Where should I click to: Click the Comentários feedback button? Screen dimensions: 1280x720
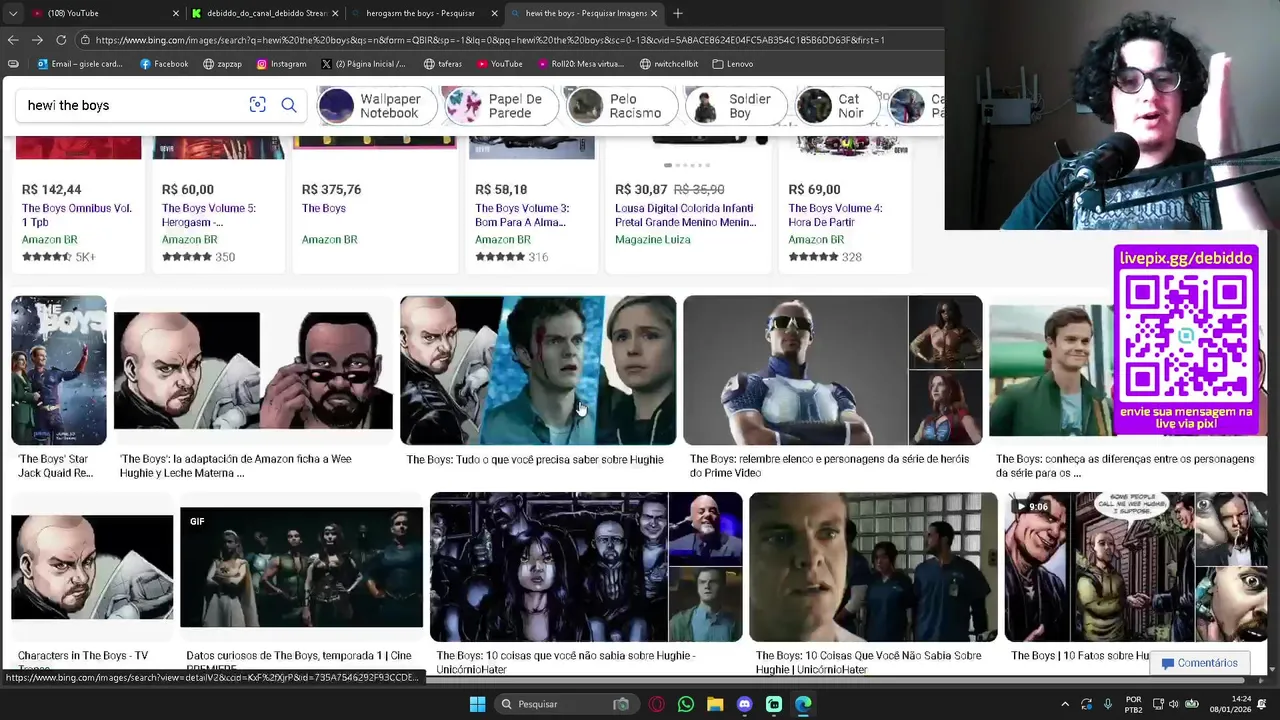click(1199, 663)
